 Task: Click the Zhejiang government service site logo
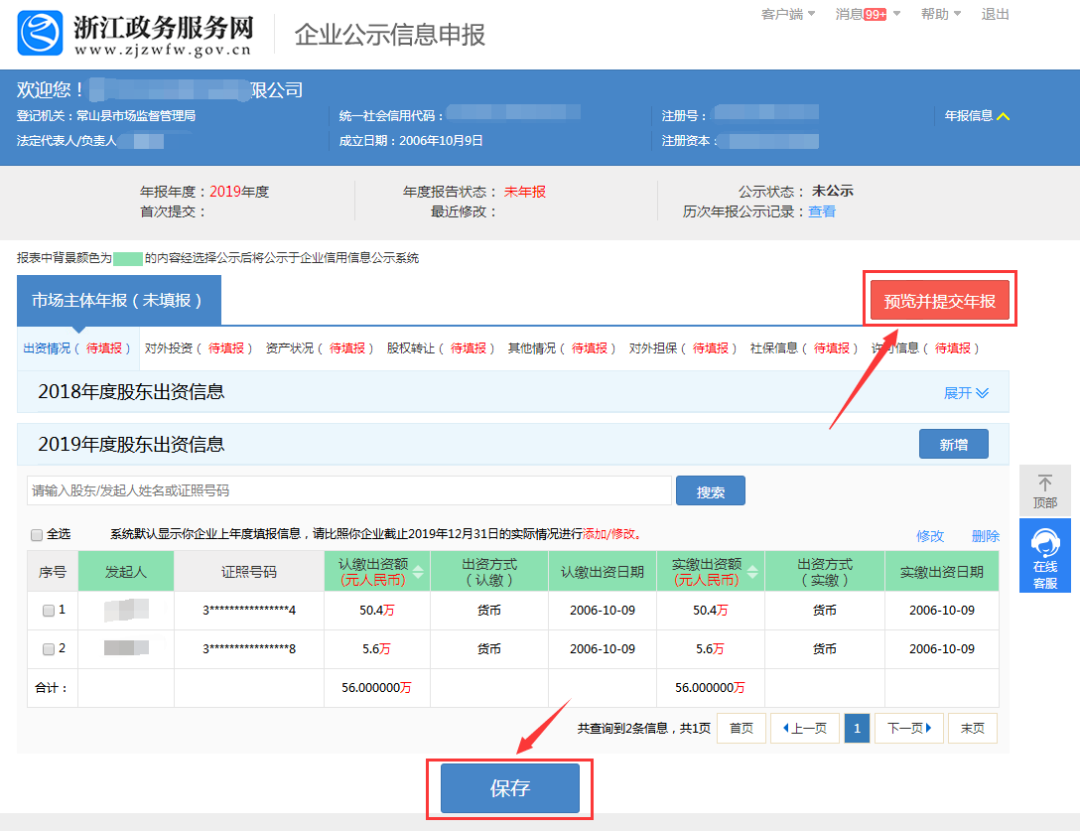[40, 33]
